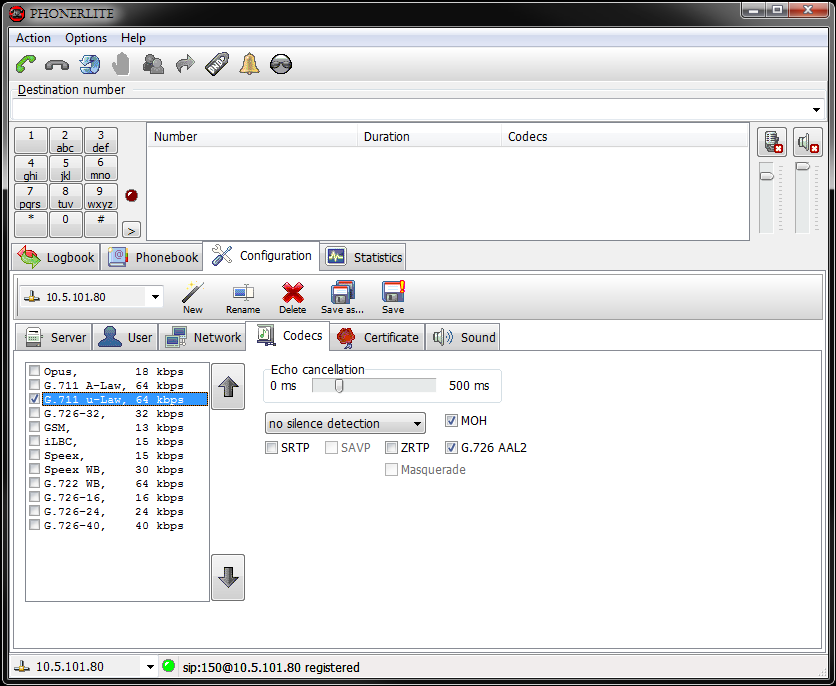This screenshot has width=836, height=686.
Task: Click the grey hang-up handset icon
Action: pos(57,65)
